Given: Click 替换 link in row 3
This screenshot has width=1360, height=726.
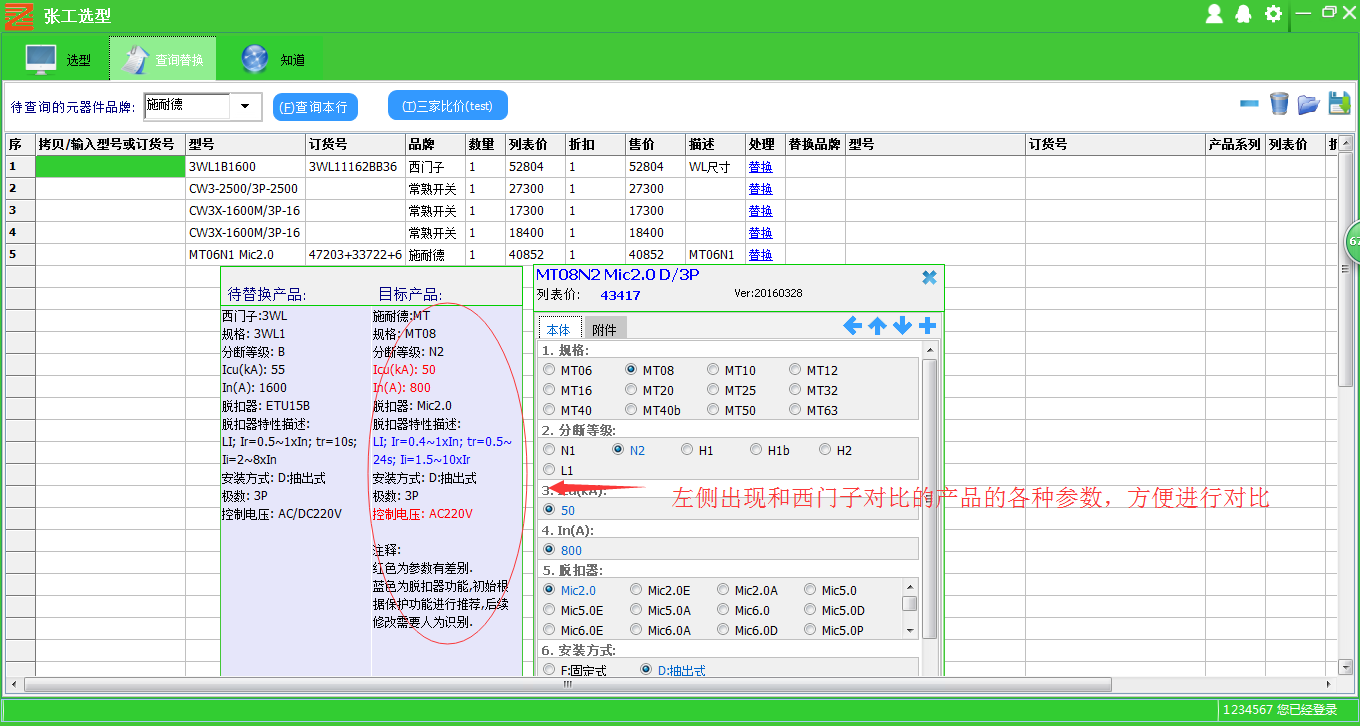Looking at the screenshot, I should [760, 211].
